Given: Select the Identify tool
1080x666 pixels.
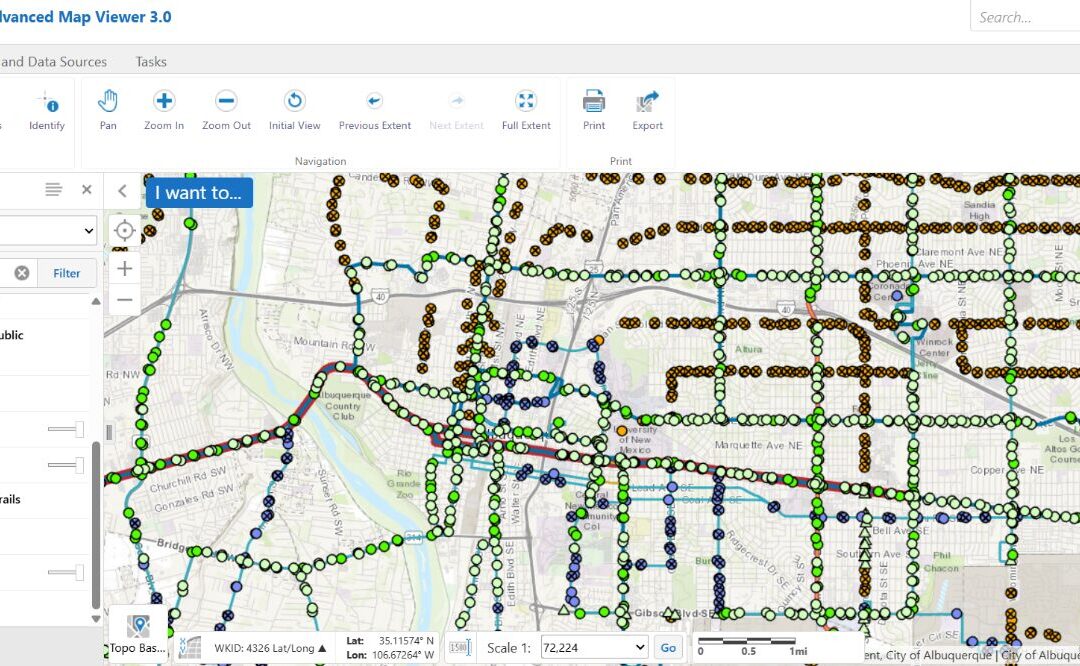Looking at the screenshot, I should click(46, 108).
